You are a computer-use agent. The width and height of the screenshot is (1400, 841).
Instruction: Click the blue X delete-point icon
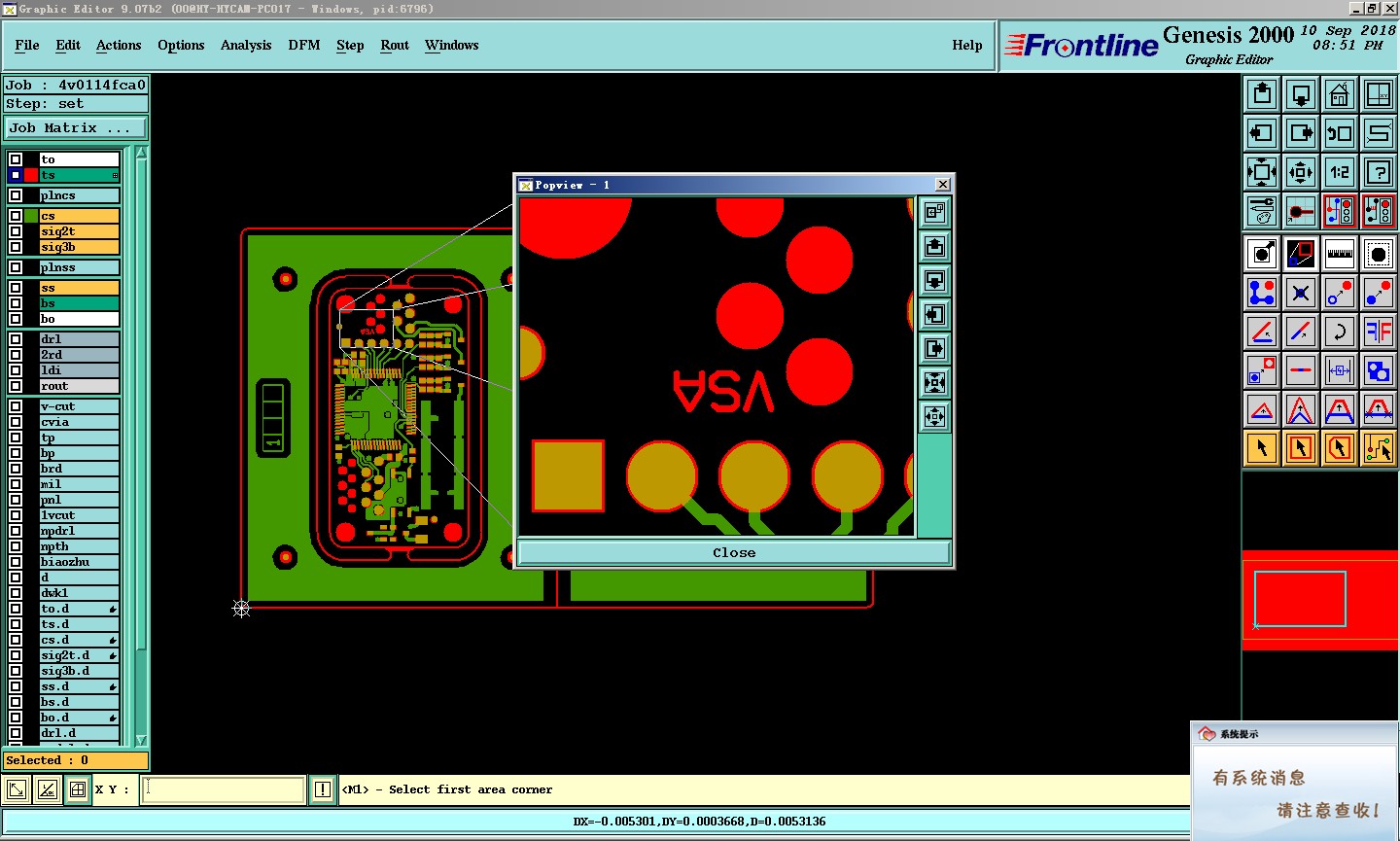tap(1301, 293)
